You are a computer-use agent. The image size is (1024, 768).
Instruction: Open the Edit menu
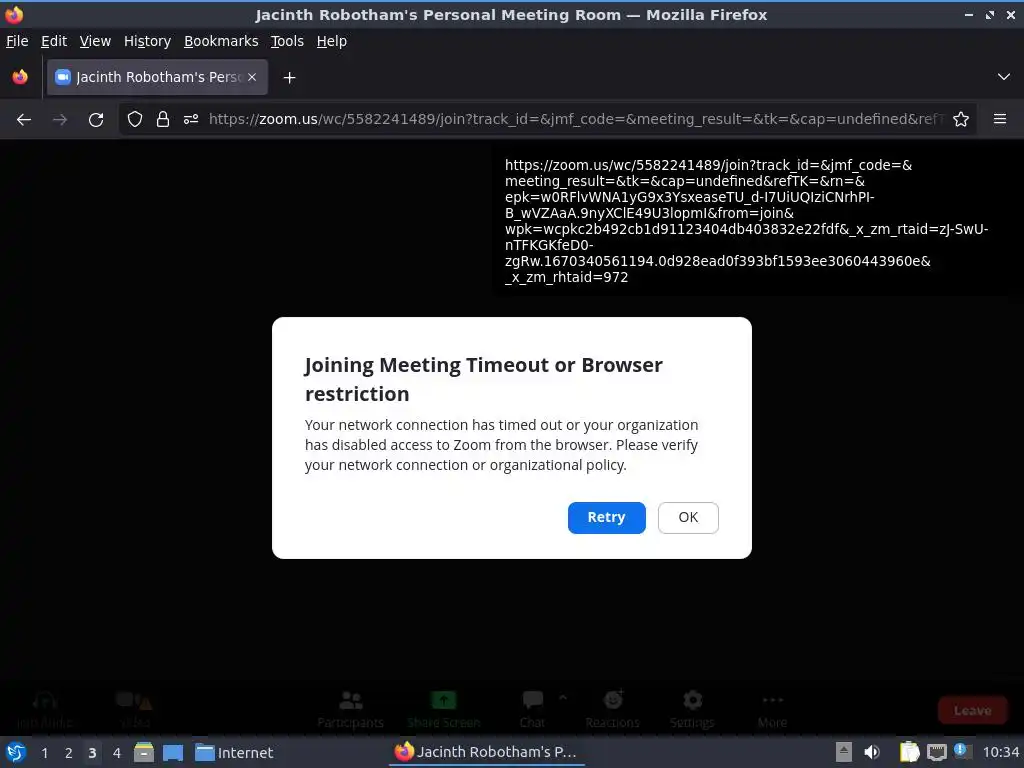(54, 41)
